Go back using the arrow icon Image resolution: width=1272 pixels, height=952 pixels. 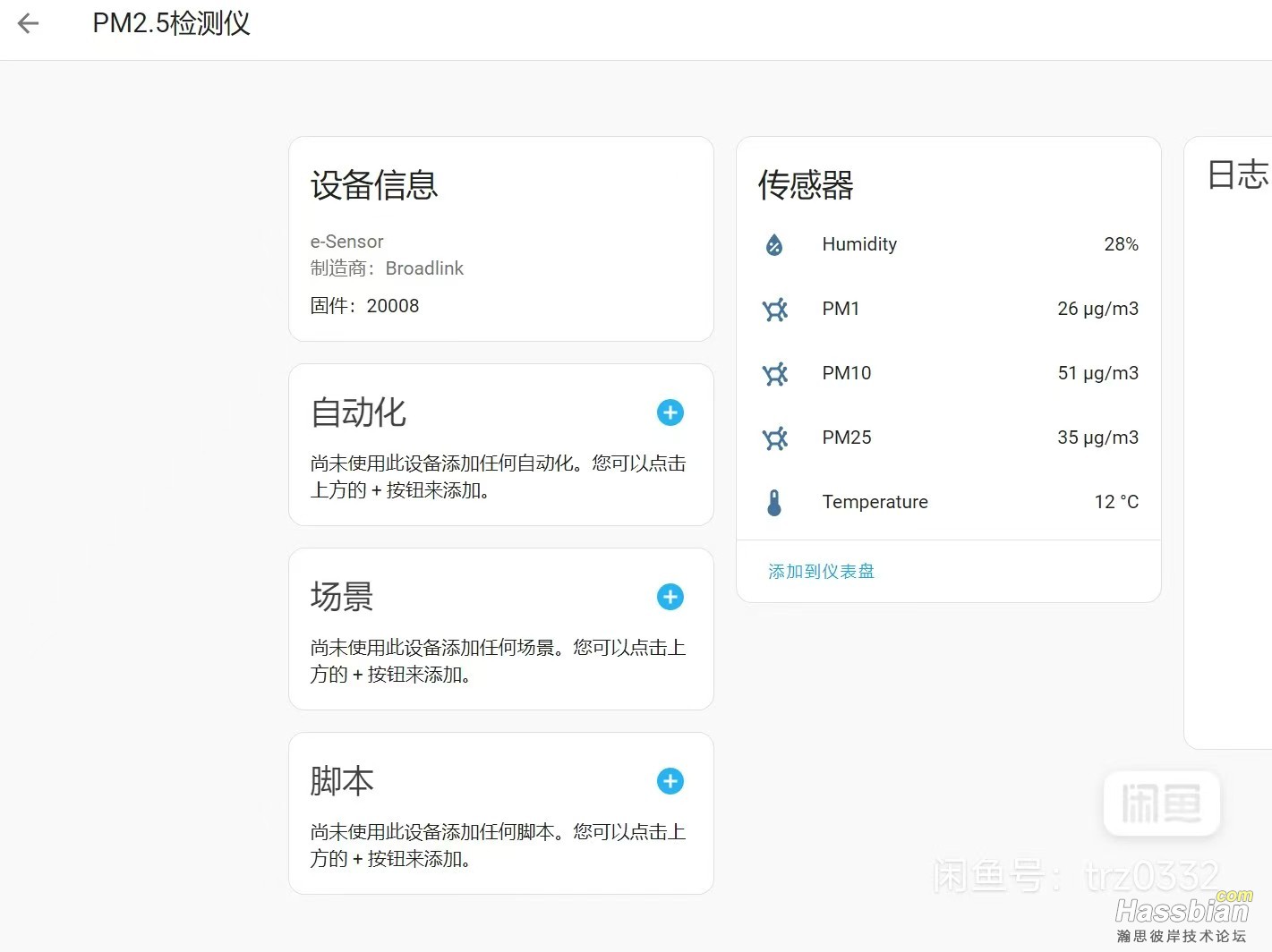(x=29, y=23)
